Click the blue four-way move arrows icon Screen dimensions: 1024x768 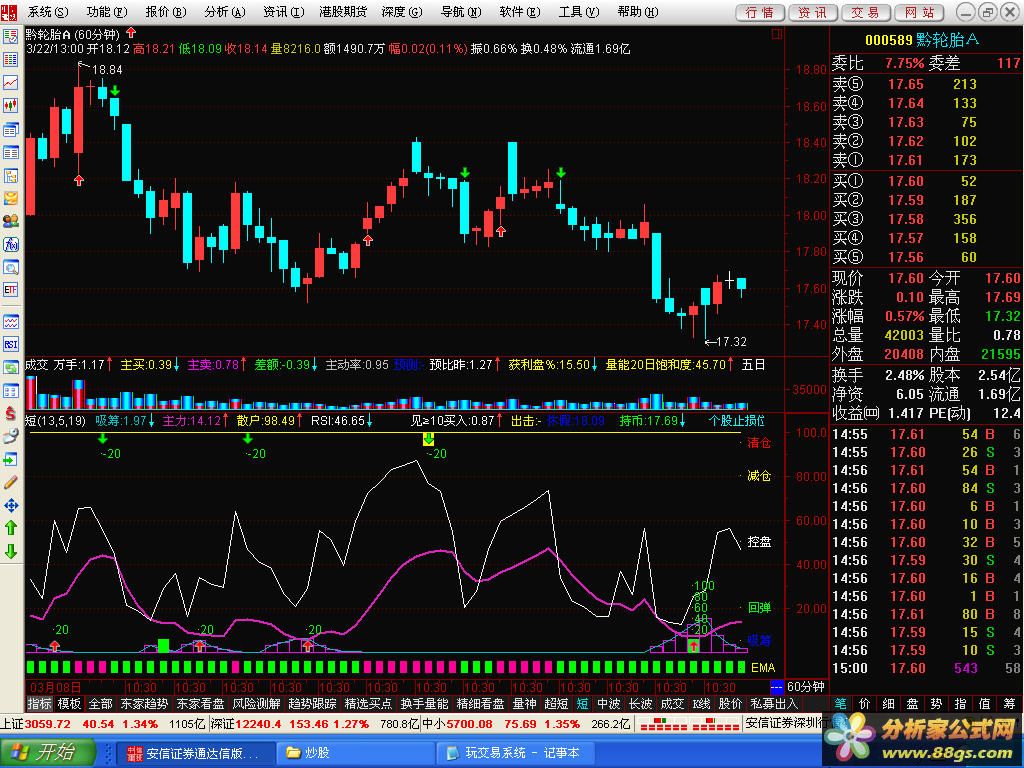click(10, 505)
